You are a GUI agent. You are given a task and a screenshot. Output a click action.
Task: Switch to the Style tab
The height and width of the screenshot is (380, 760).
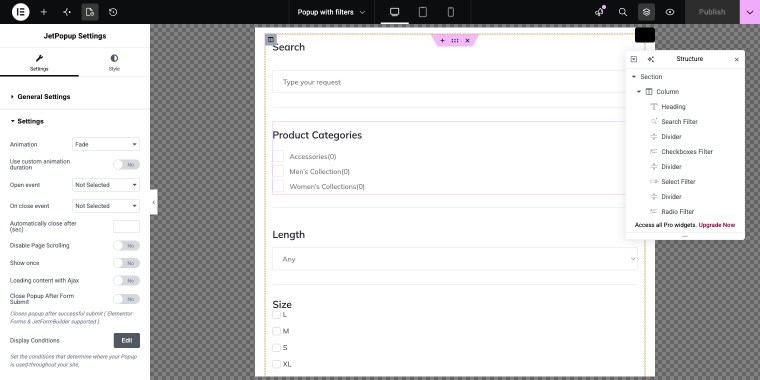click(114, 63)
